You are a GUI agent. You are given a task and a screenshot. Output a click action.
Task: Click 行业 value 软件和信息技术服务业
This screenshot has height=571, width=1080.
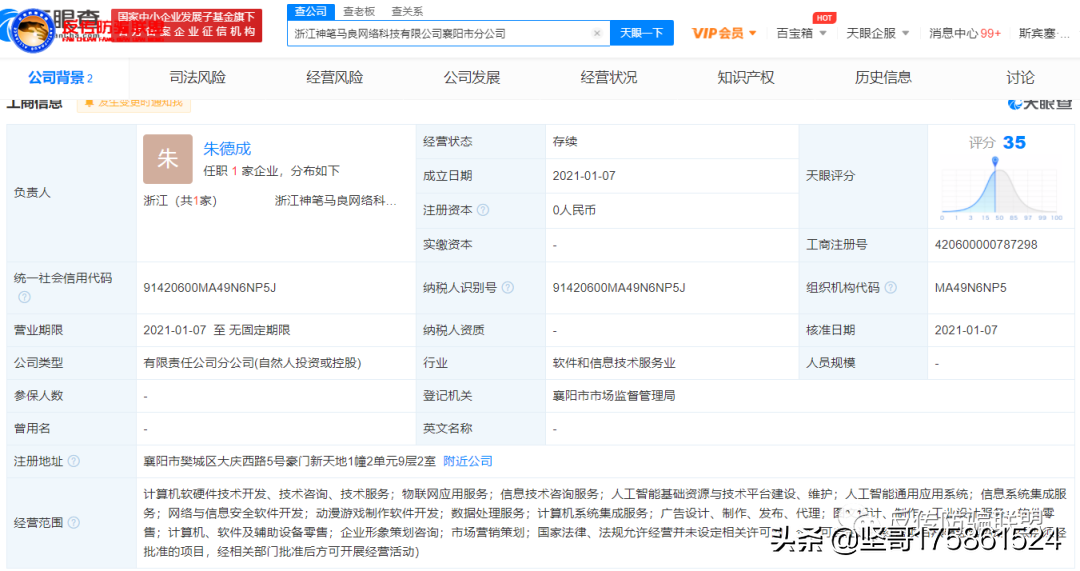[614, 363]
